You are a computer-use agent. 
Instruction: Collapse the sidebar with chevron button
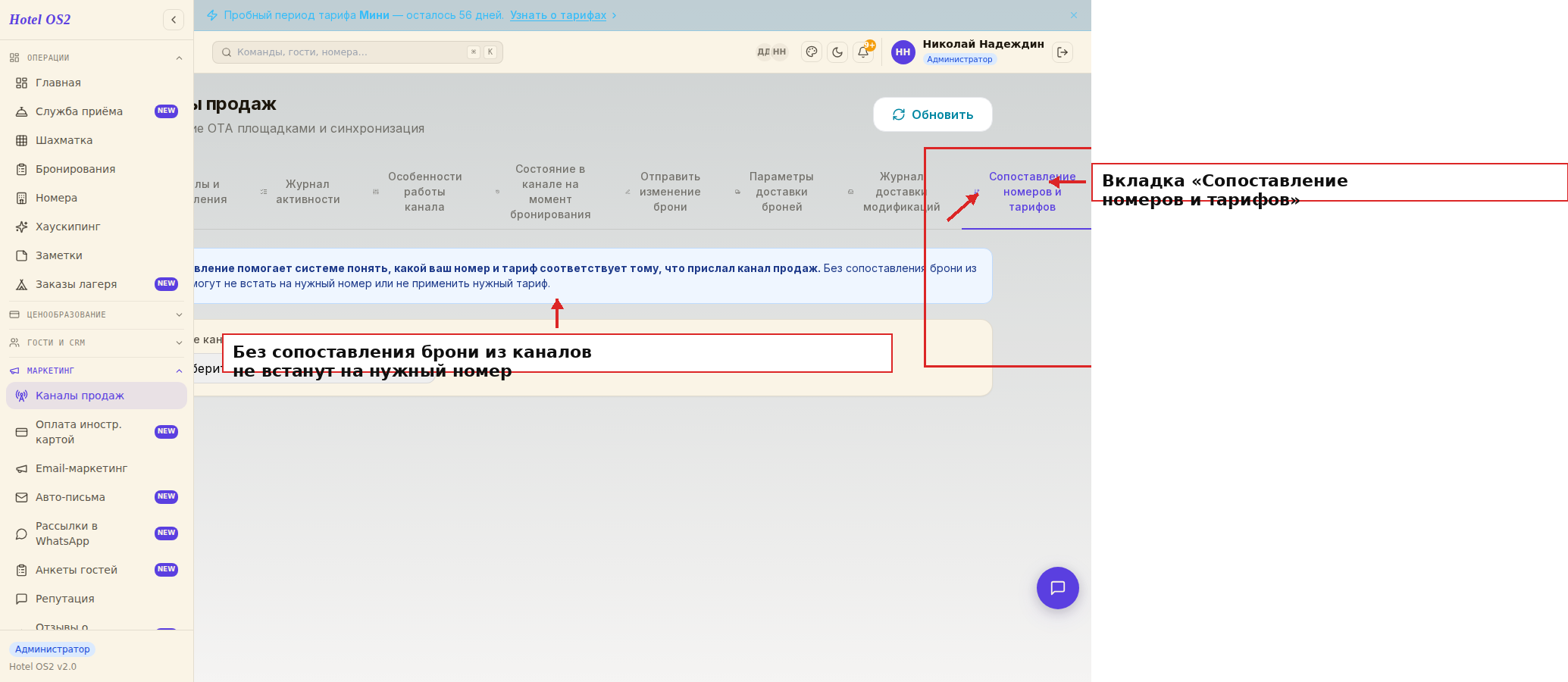point(174,20)
